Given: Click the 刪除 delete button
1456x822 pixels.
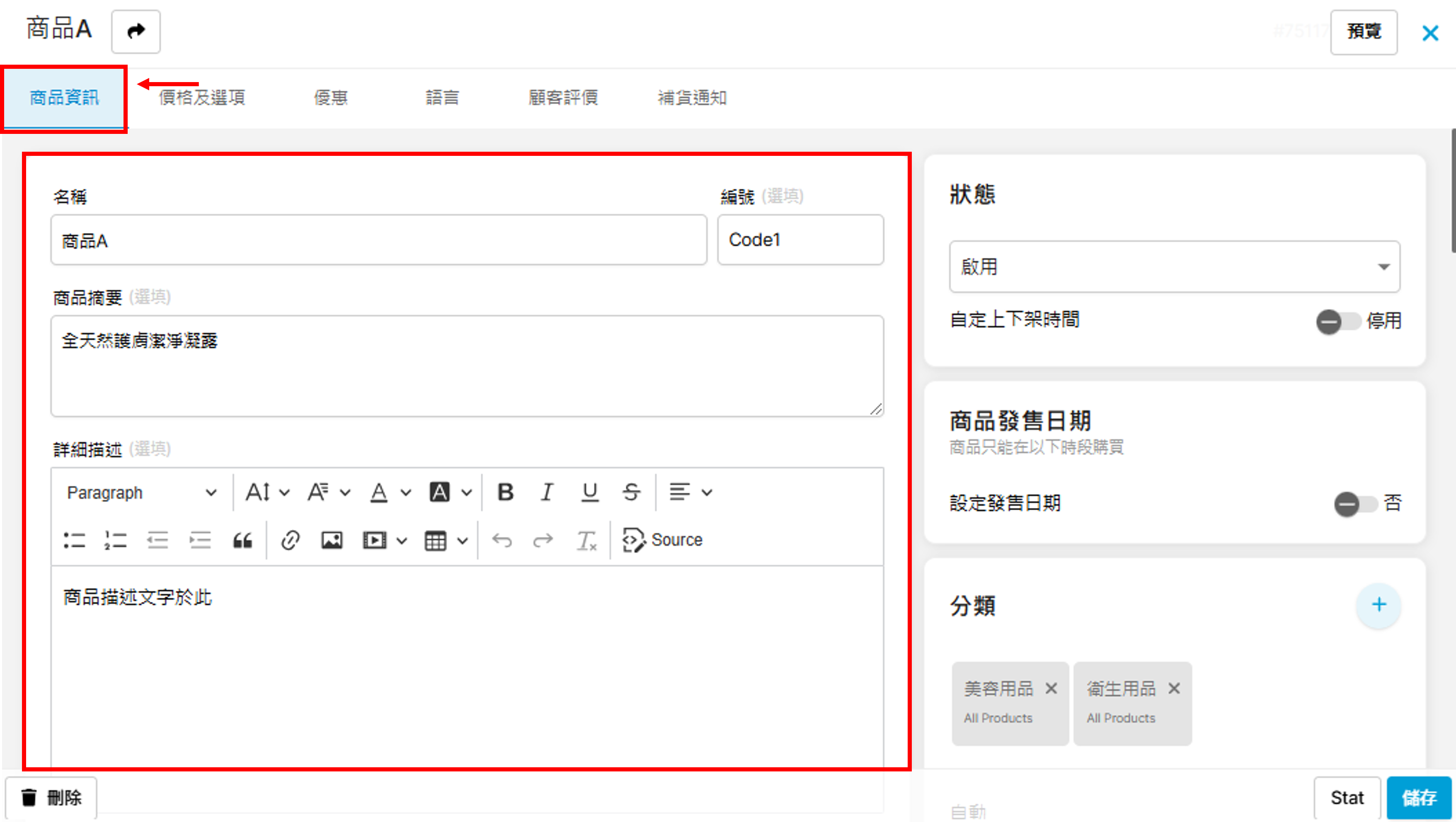Looking at the screenshot, I should click(x=51, y=798).
